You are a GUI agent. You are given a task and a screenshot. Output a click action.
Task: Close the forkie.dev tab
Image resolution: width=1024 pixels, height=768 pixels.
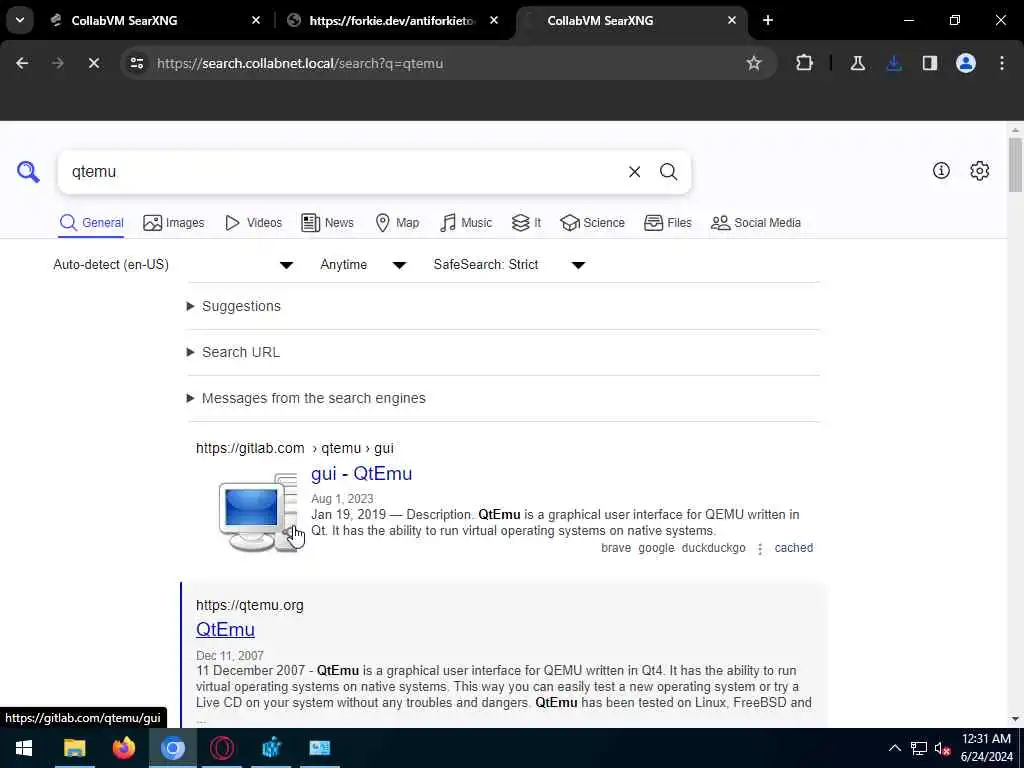[x=494, y=20]
